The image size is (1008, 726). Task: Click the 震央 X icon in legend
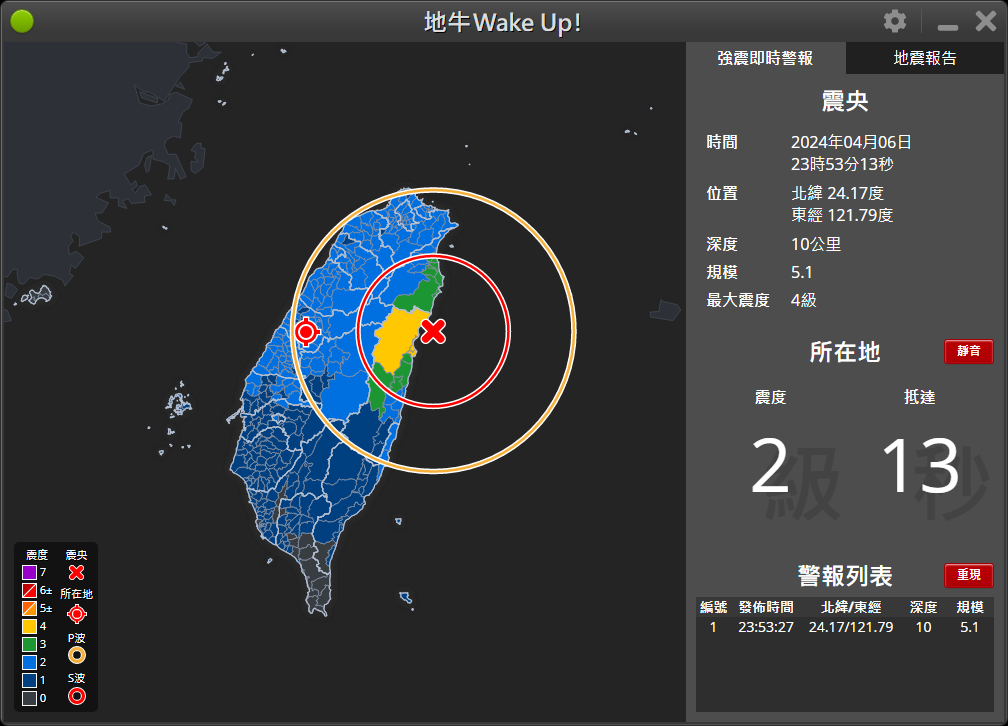(76, 573)
